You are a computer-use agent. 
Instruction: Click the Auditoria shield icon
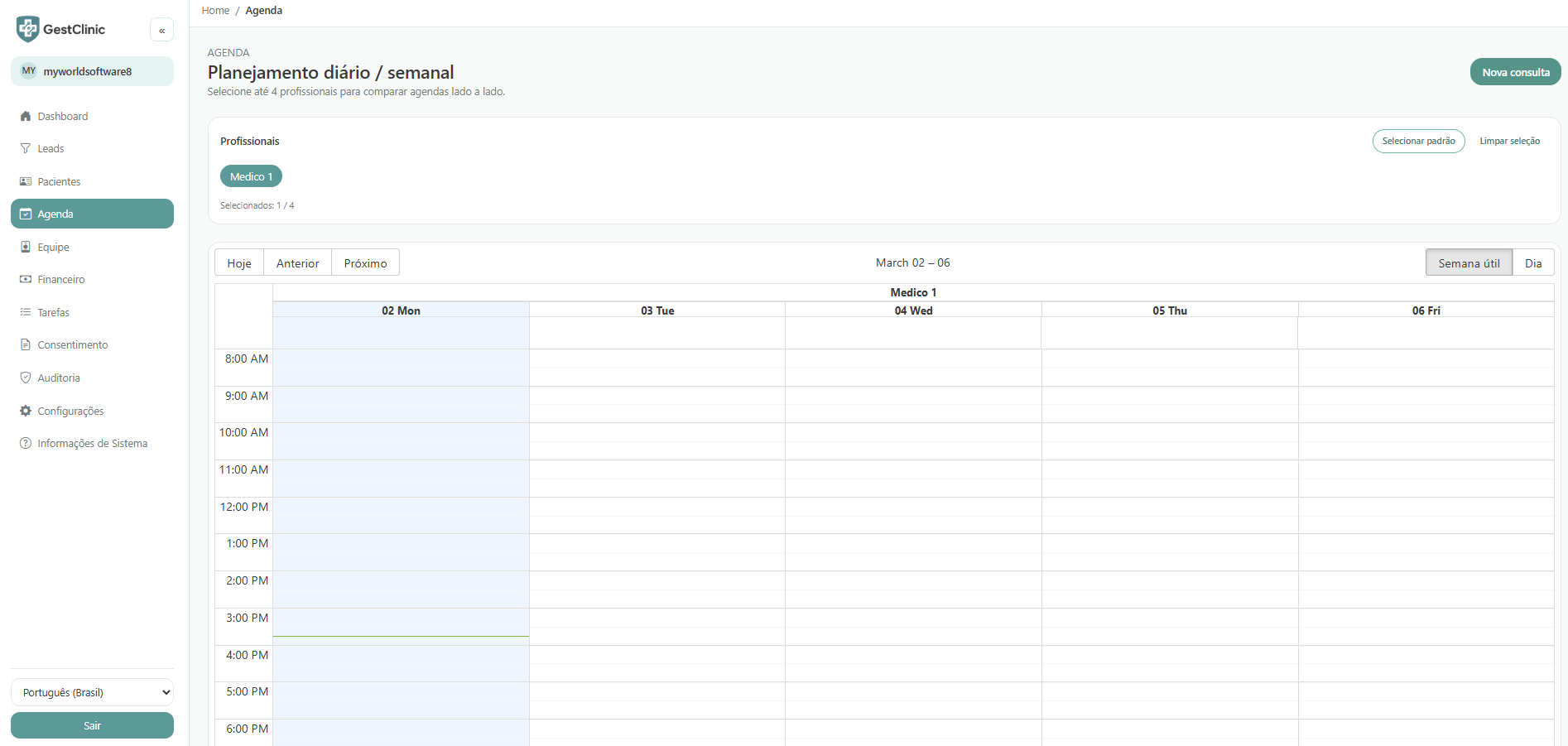tap(26, 378)
